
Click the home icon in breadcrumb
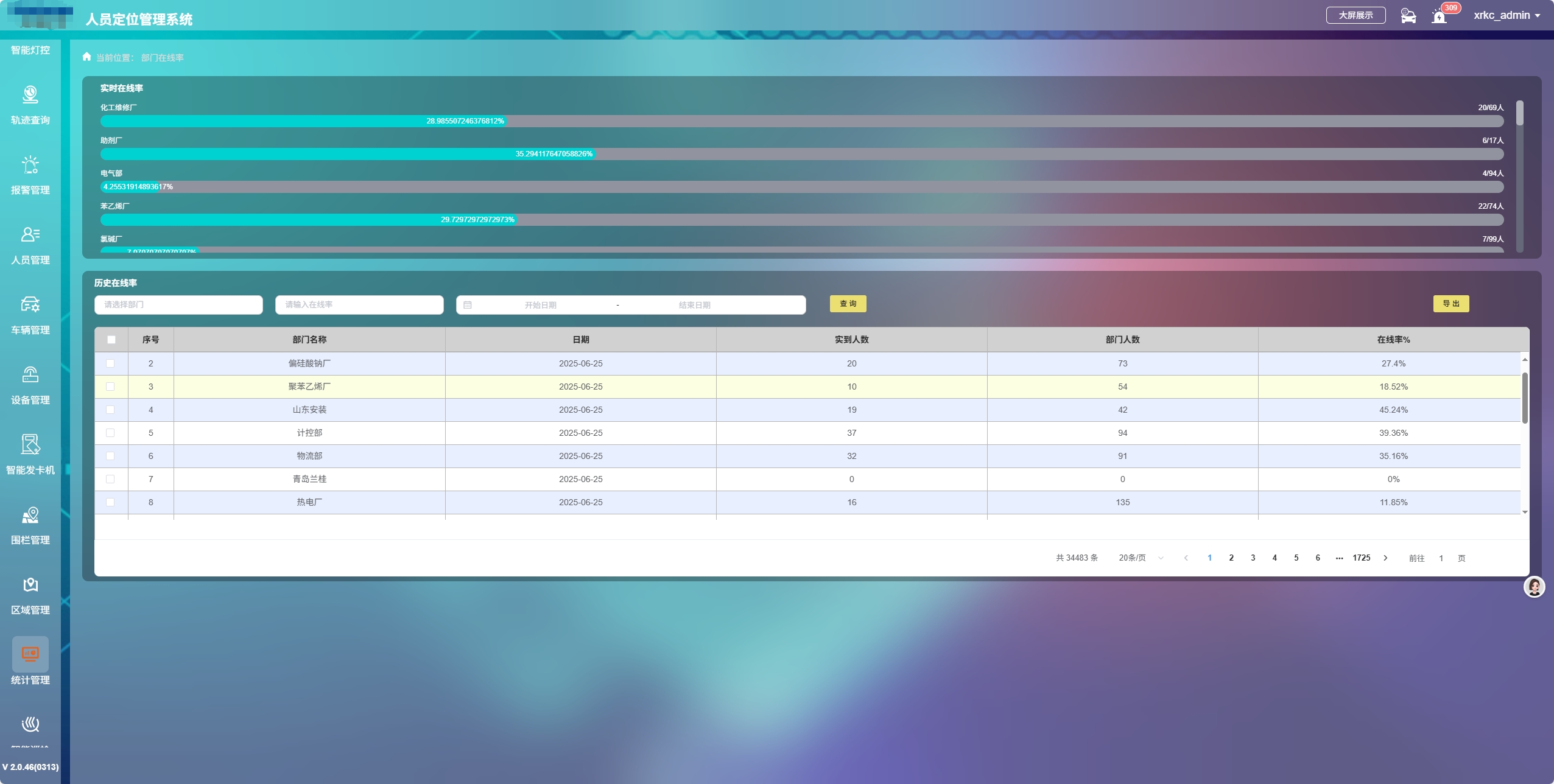point(86,57)
